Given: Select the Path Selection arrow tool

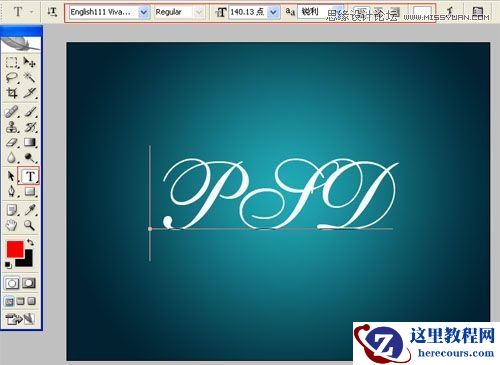Looking at the screenshot, I should (11, 176).
